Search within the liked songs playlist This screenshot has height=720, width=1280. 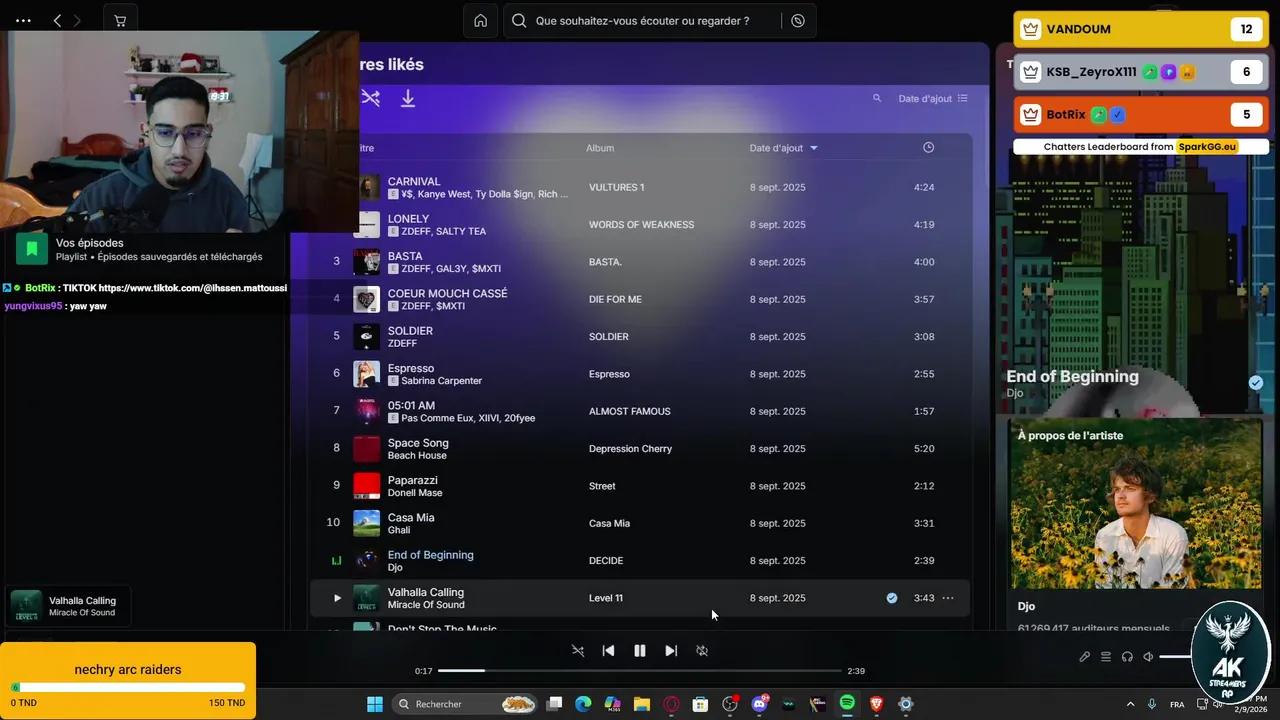(877, 98)
